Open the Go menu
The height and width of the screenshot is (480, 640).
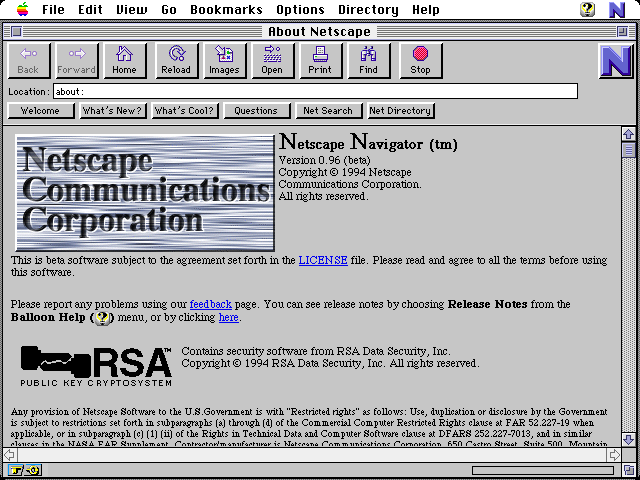click(169, 9)
